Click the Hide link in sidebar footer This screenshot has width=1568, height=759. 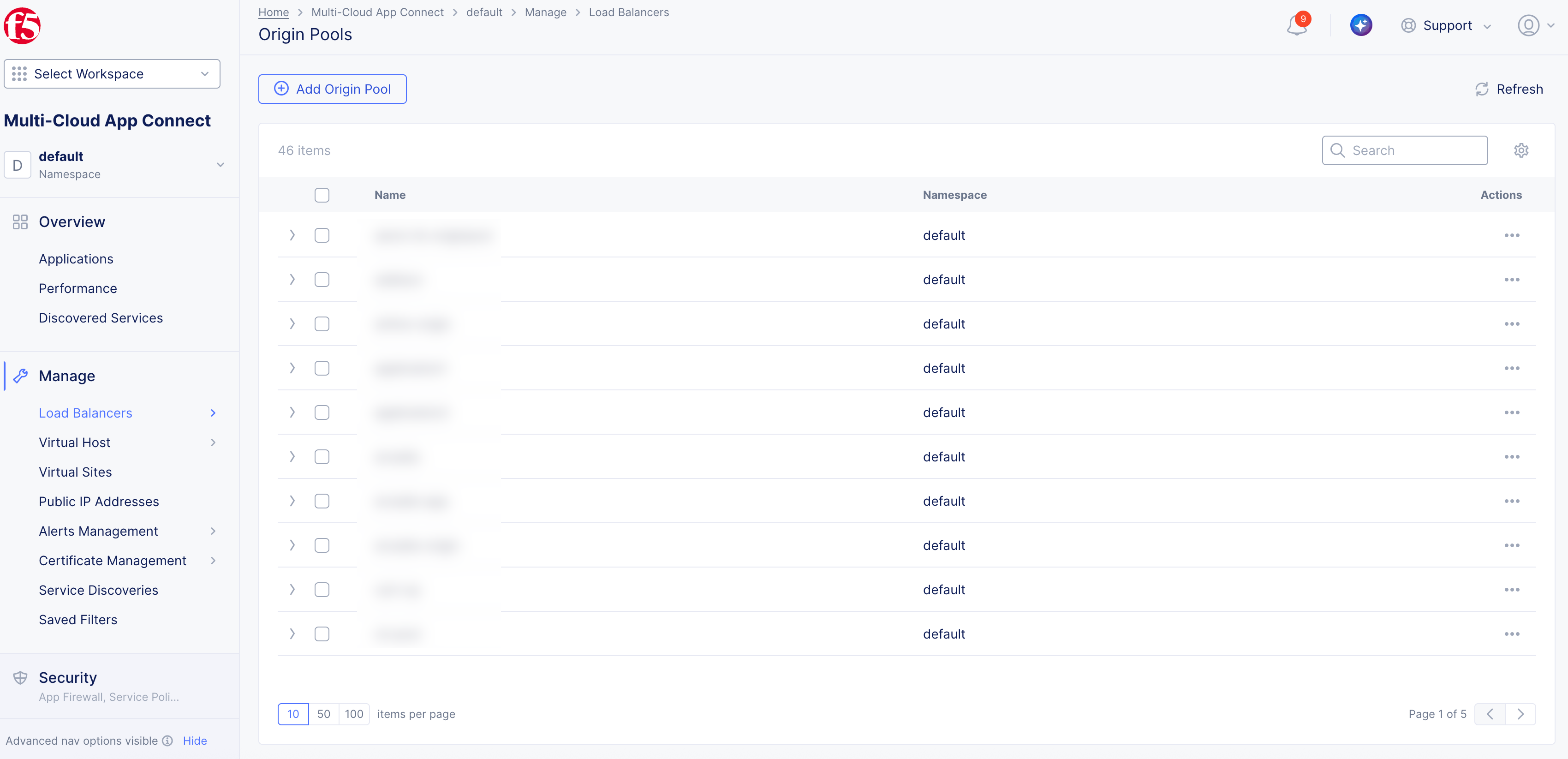[195, 741]
